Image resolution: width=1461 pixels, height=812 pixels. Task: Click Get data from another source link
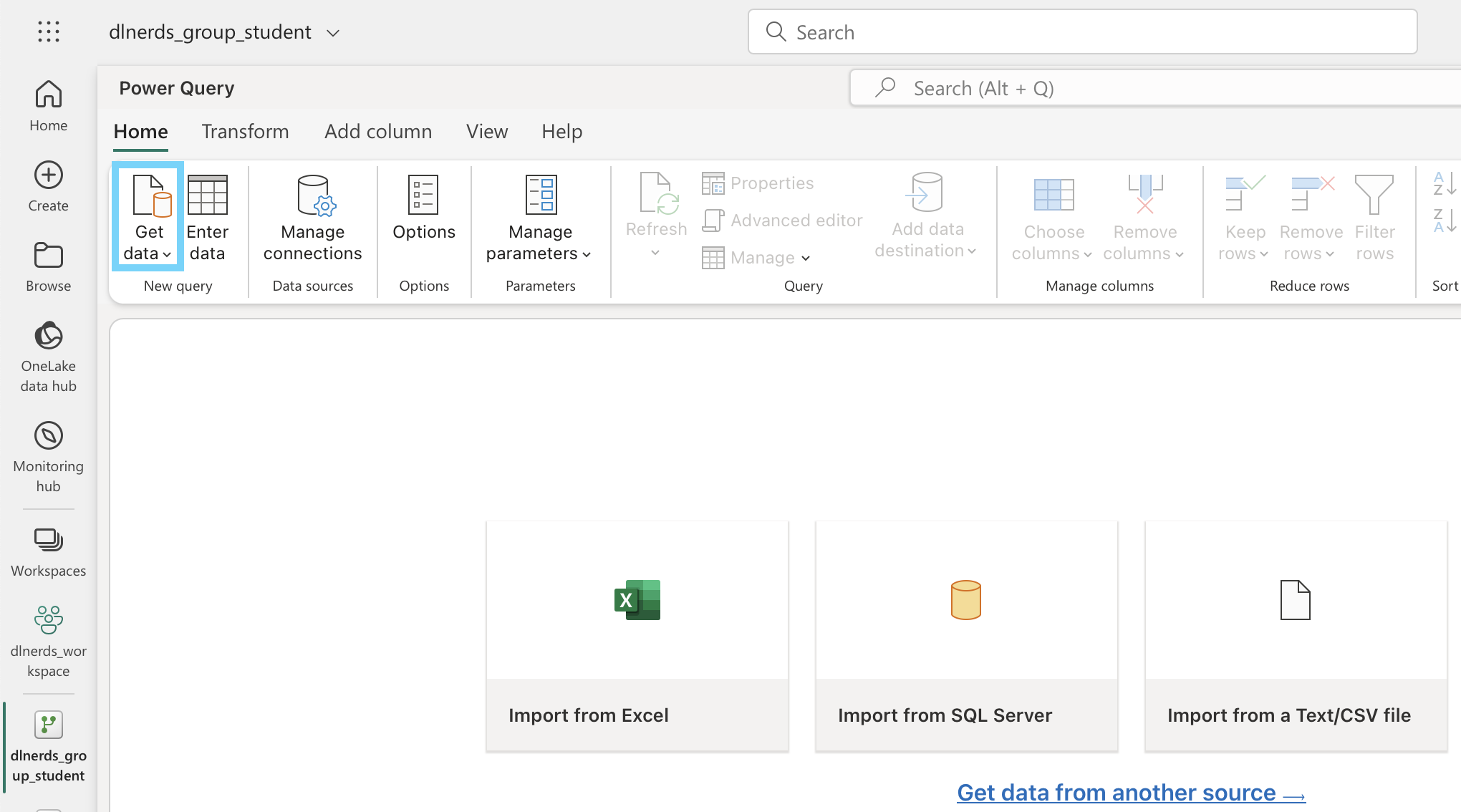(x=1131, y=793)
